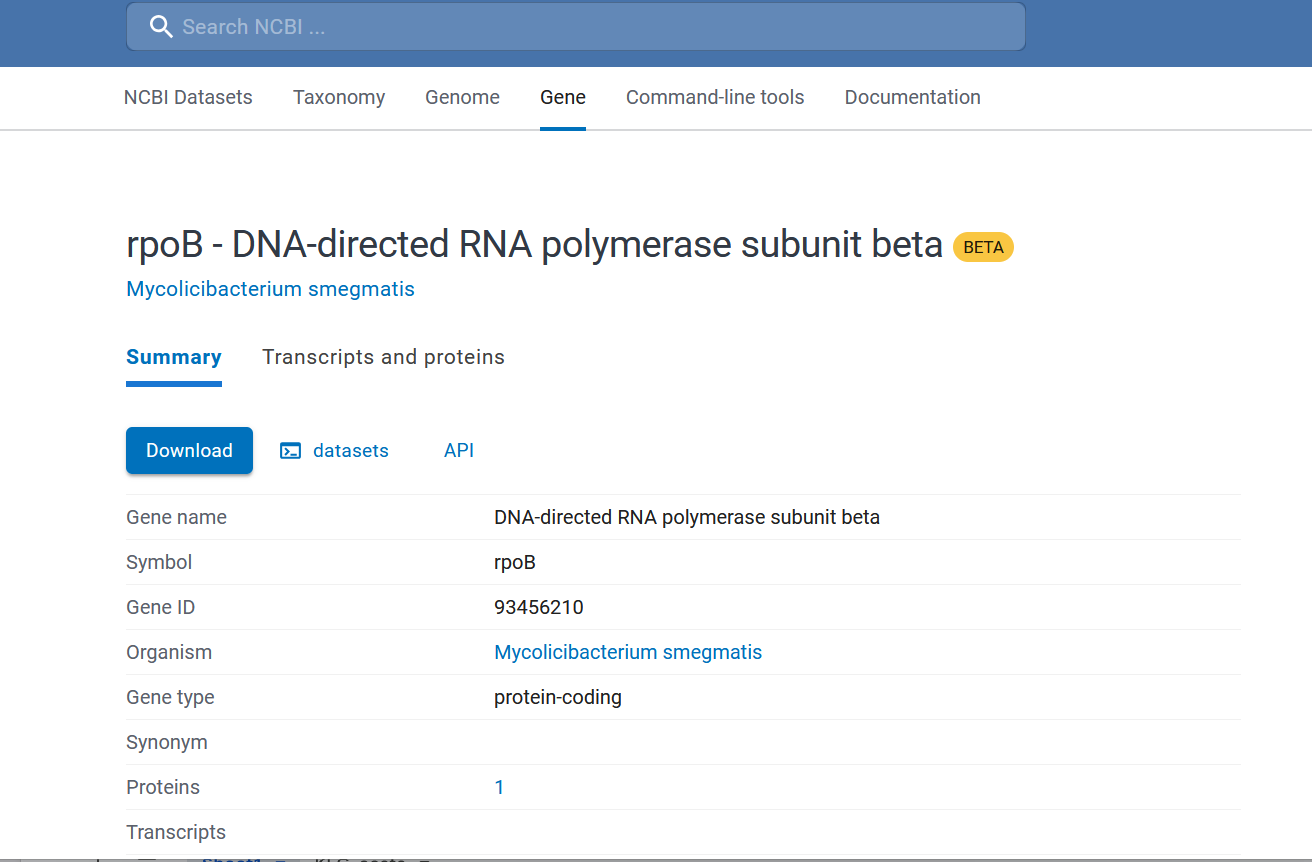Click the Gene type row label
This screenshot has width=1312, height=862.
pos(170,697)
